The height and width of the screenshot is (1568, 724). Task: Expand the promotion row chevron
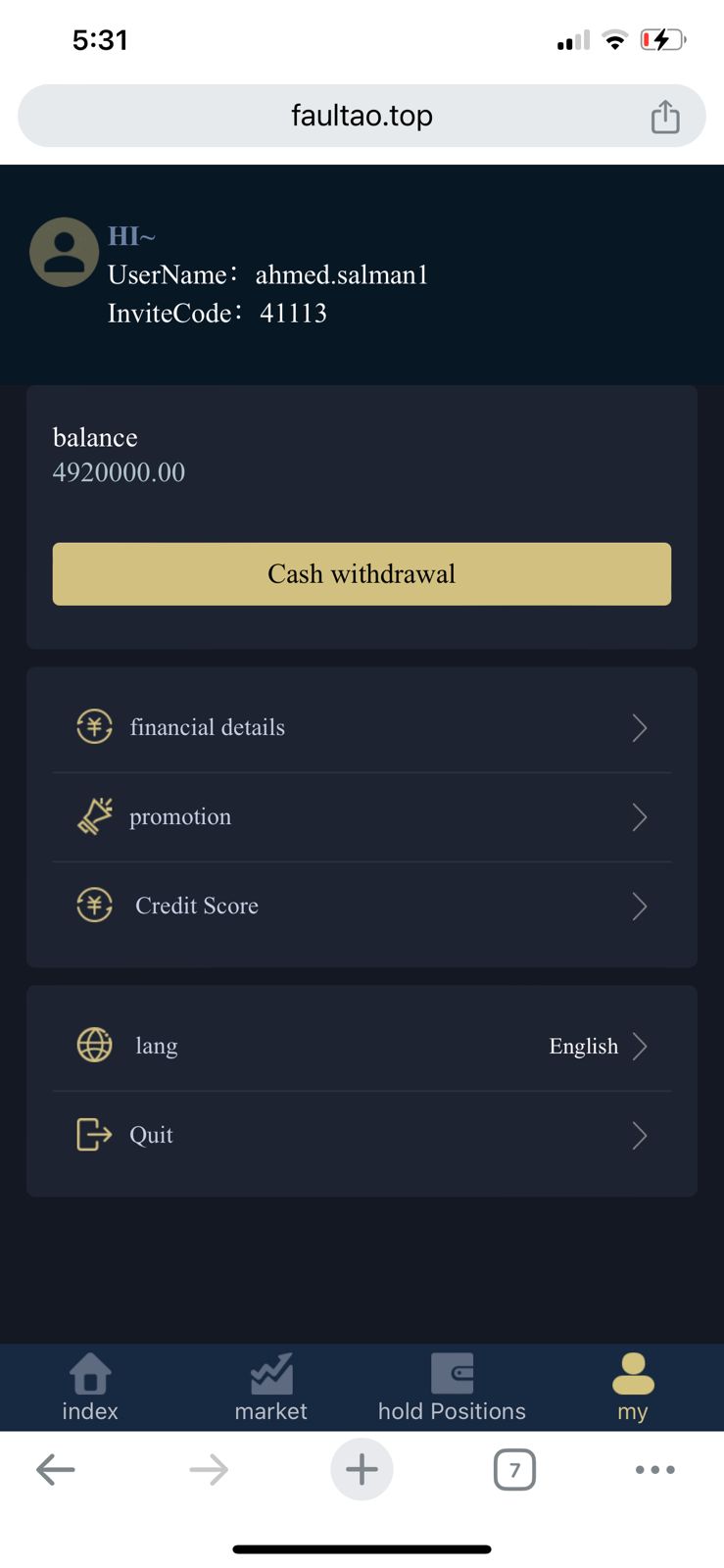[640, 817]
